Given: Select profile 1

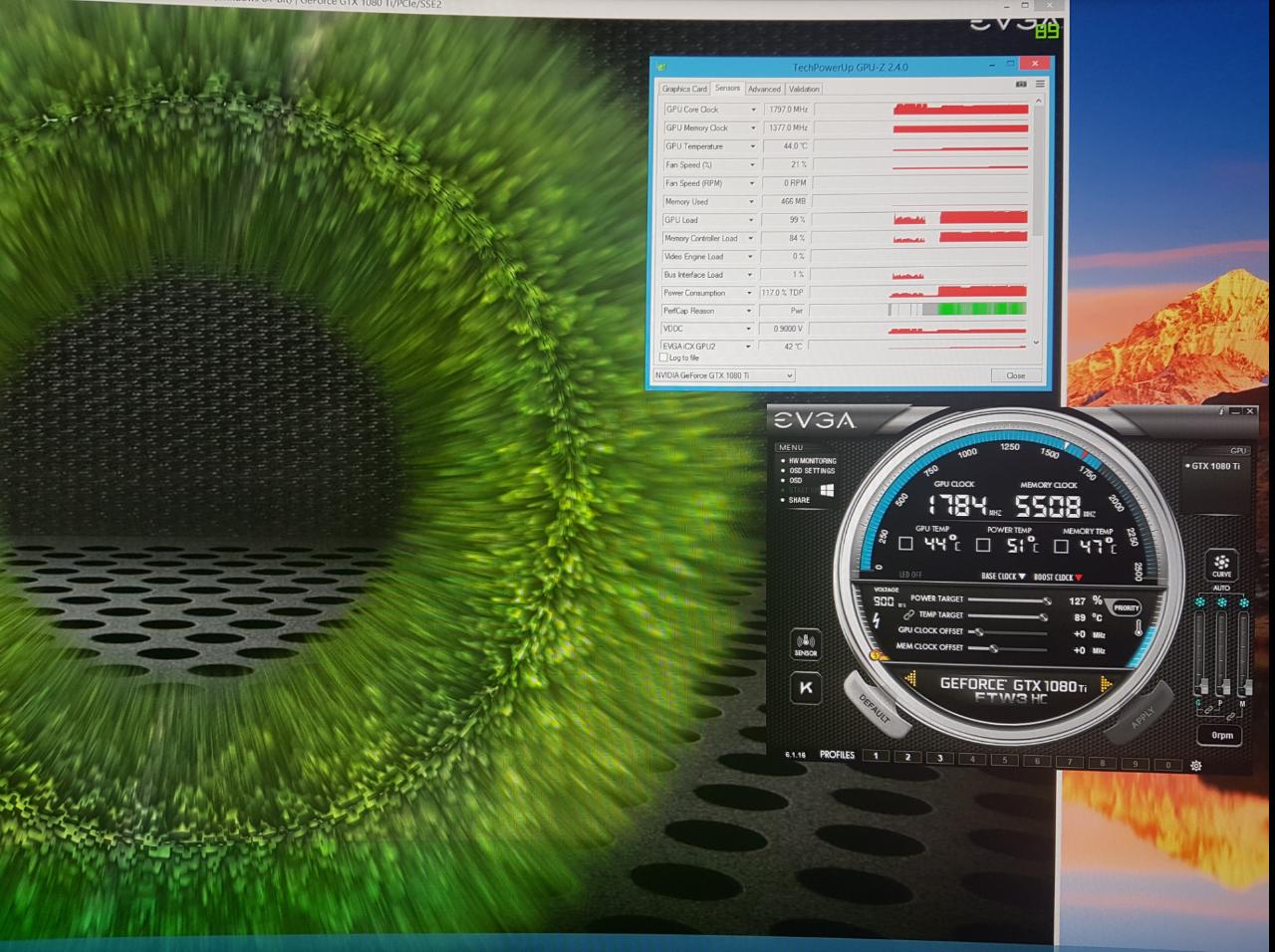Looking at the screenshot, I should [x=876, y=756].
